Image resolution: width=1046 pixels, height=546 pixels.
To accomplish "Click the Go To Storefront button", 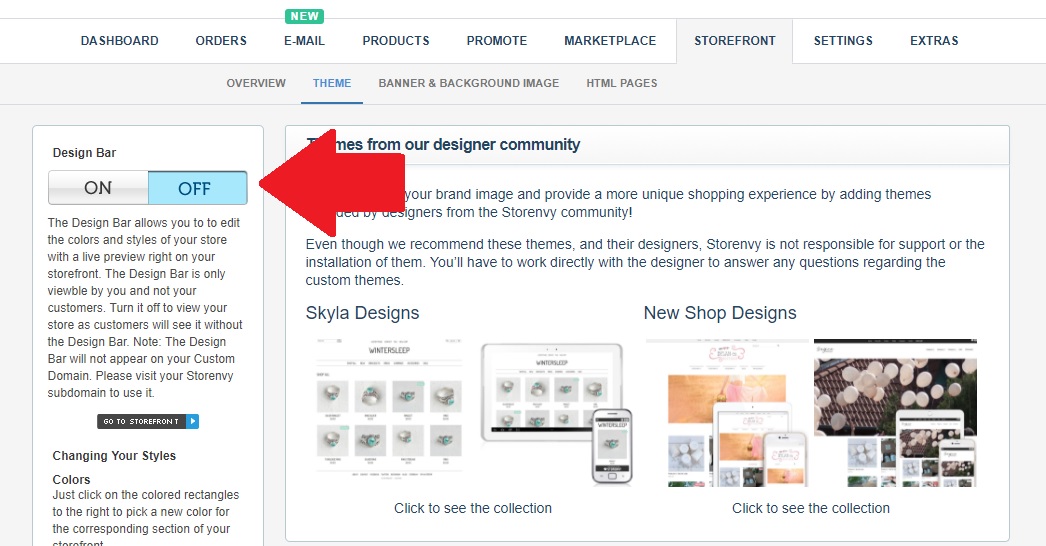I will (x=148, y=421).
